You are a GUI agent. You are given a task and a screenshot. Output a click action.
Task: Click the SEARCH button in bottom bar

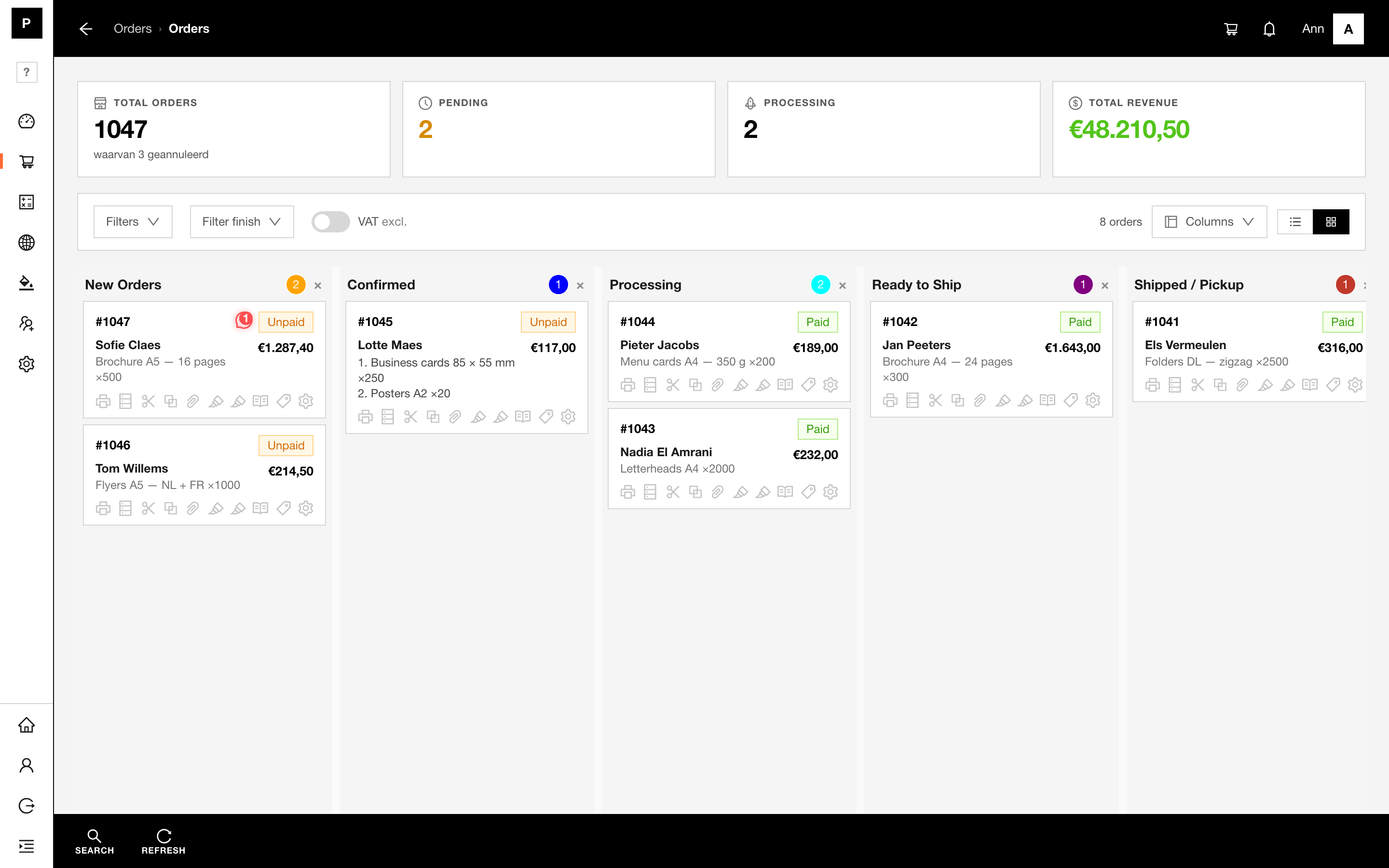94,841
